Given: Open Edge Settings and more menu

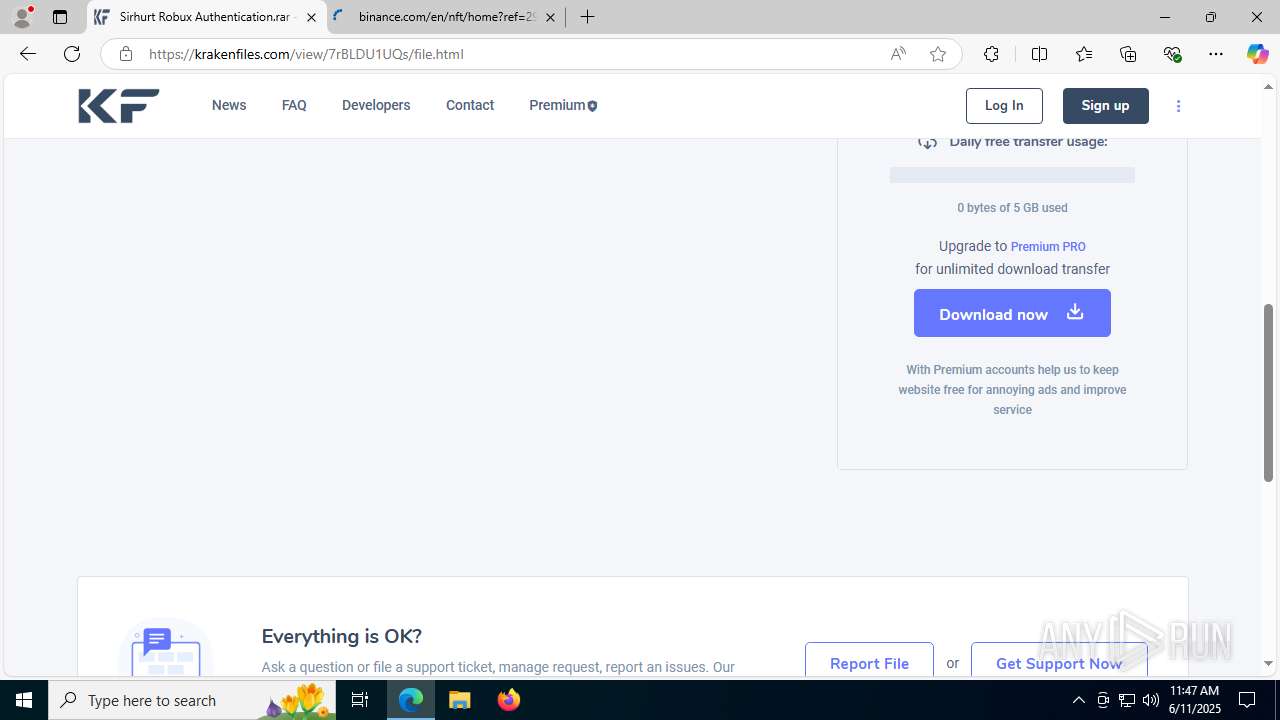Looking at the screenshot, I should click(1216, 54).
